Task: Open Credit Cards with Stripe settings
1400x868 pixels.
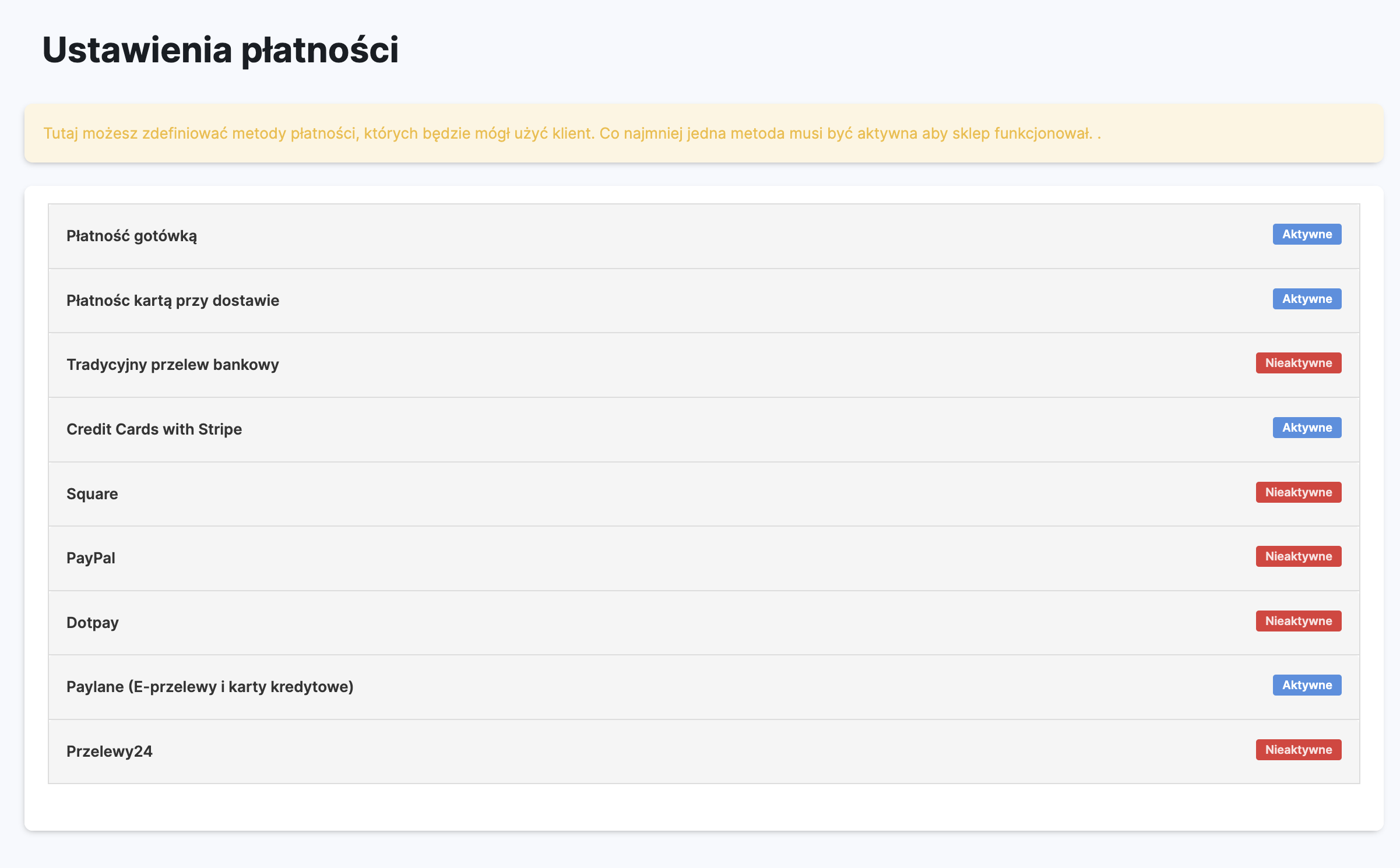Action: pyautogui.click(x=154, y=429)
